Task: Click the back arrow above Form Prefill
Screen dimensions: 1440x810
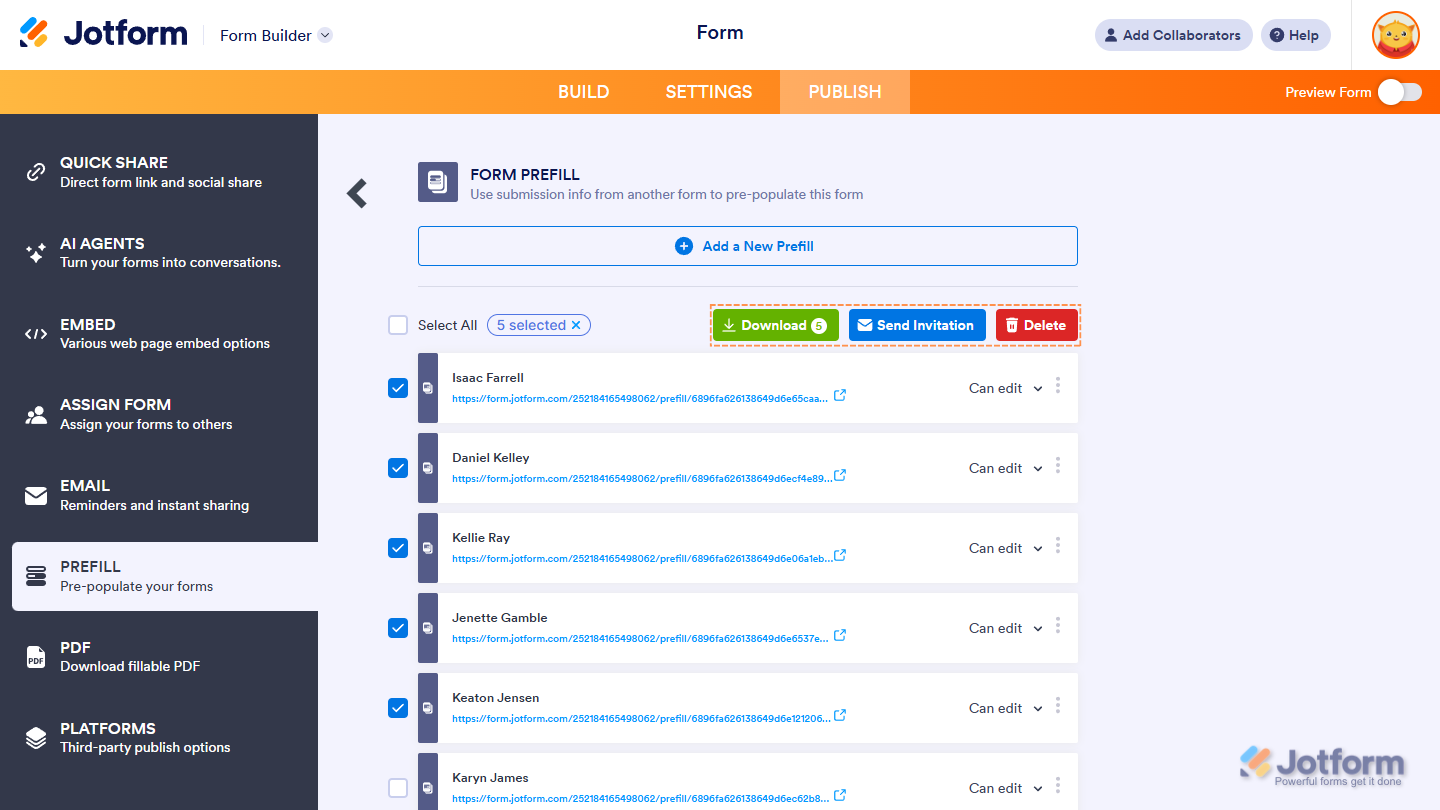Action: [356, 193]
